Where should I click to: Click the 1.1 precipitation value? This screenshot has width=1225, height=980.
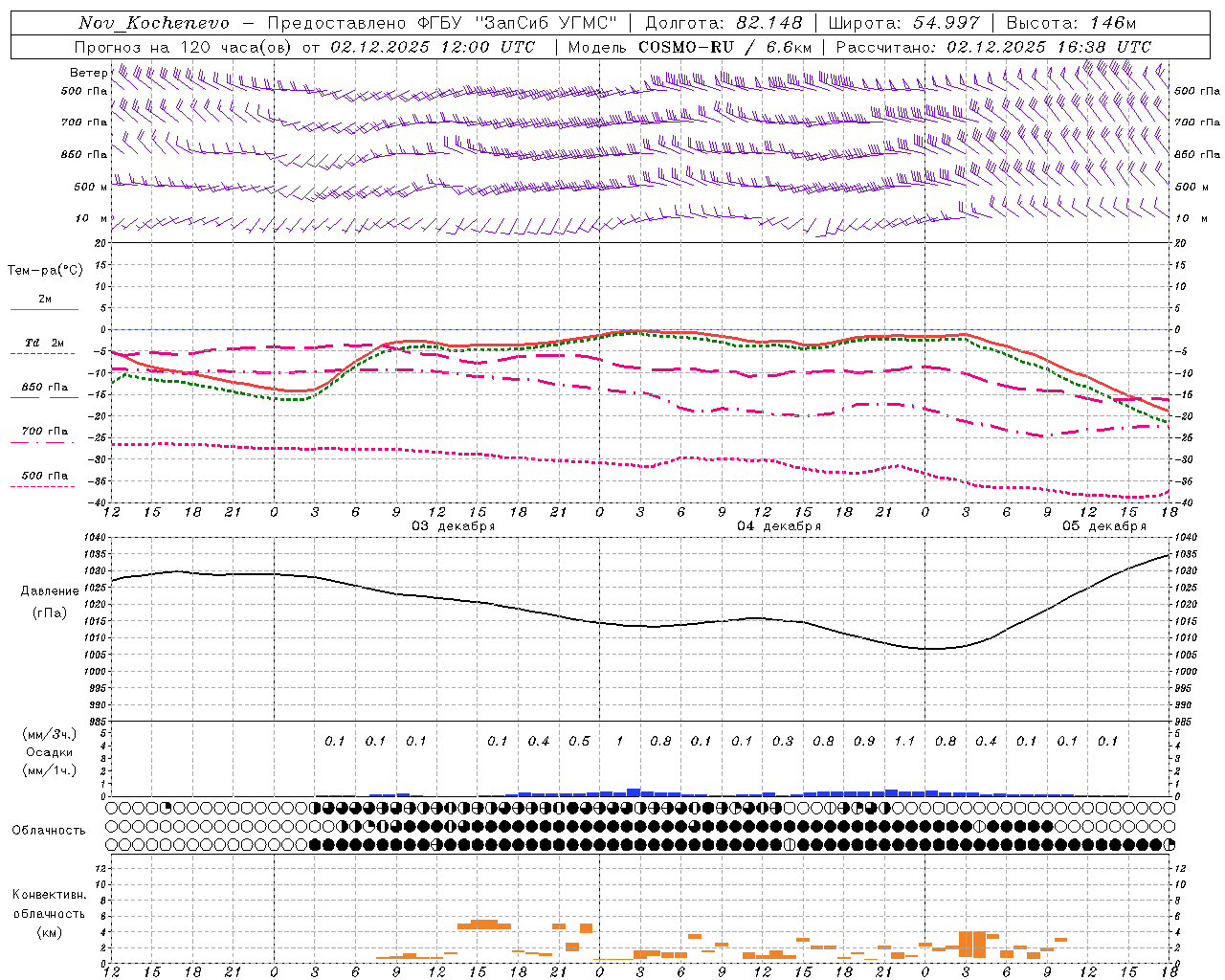pos(904,742)
